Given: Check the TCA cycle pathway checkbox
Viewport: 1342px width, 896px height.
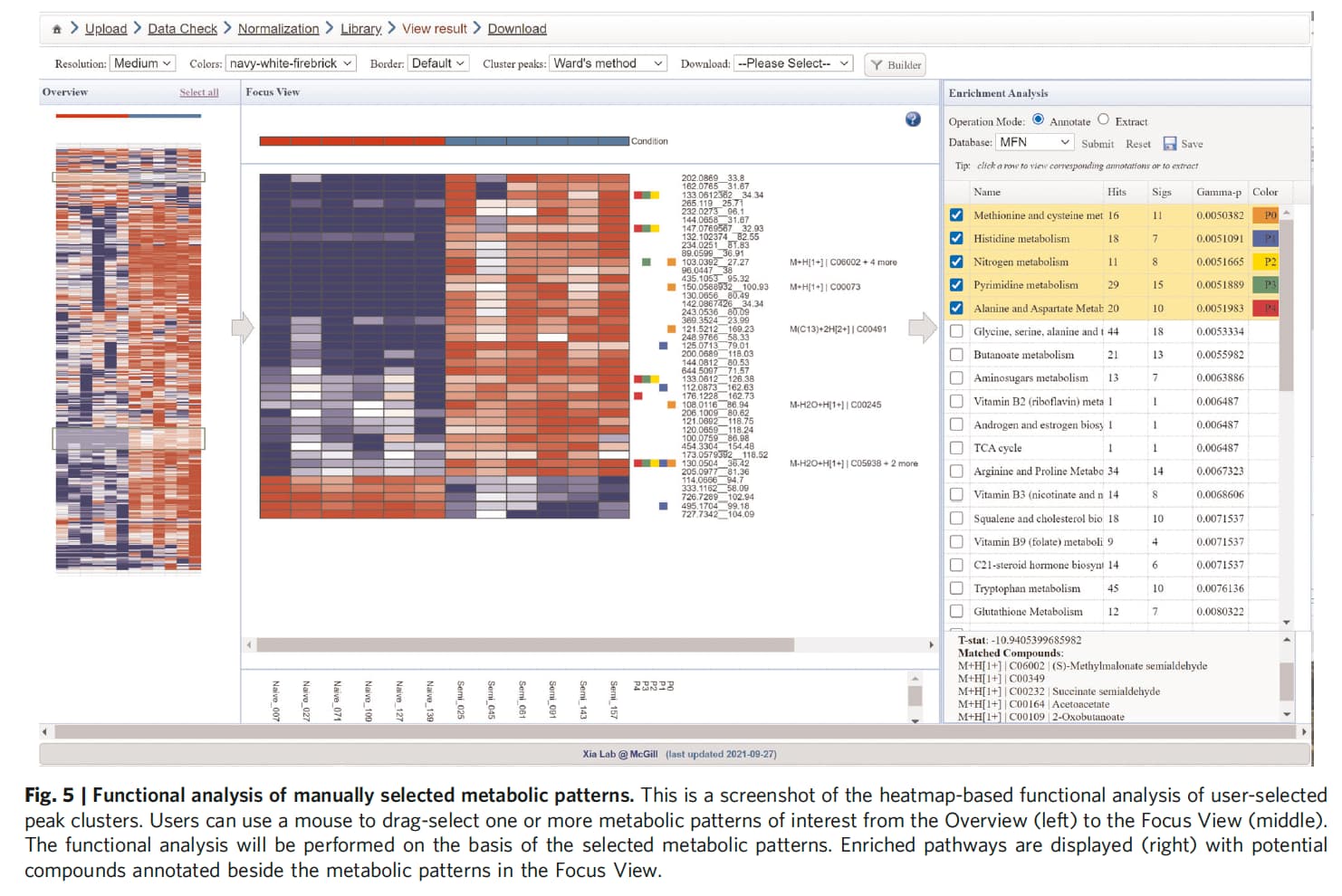Looking at the screenshot, I should point(956,448).
